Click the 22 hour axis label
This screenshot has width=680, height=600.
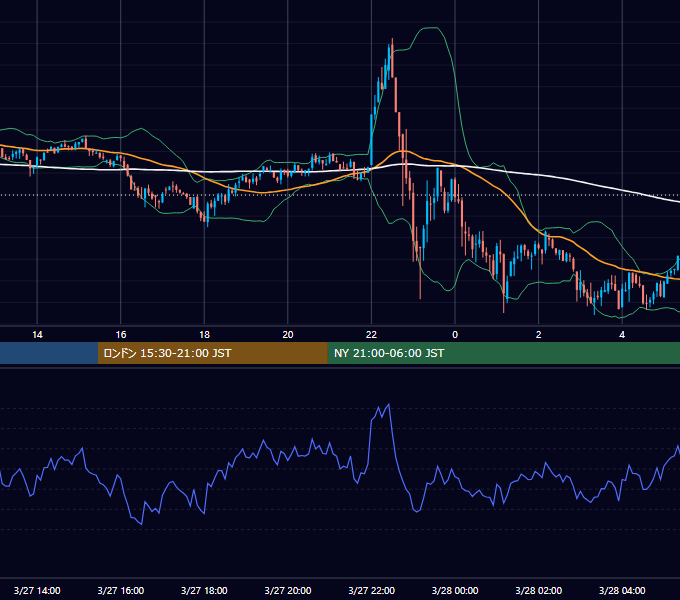point(371,335)
